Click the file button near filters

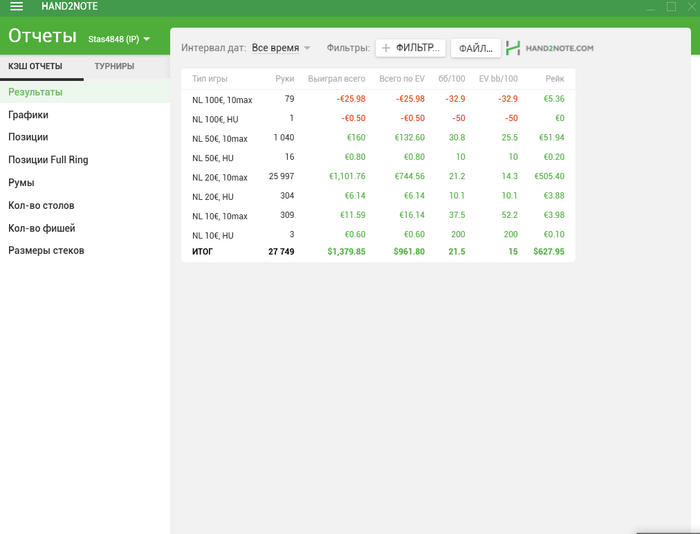pyautogui.click(x=475, y=48)
